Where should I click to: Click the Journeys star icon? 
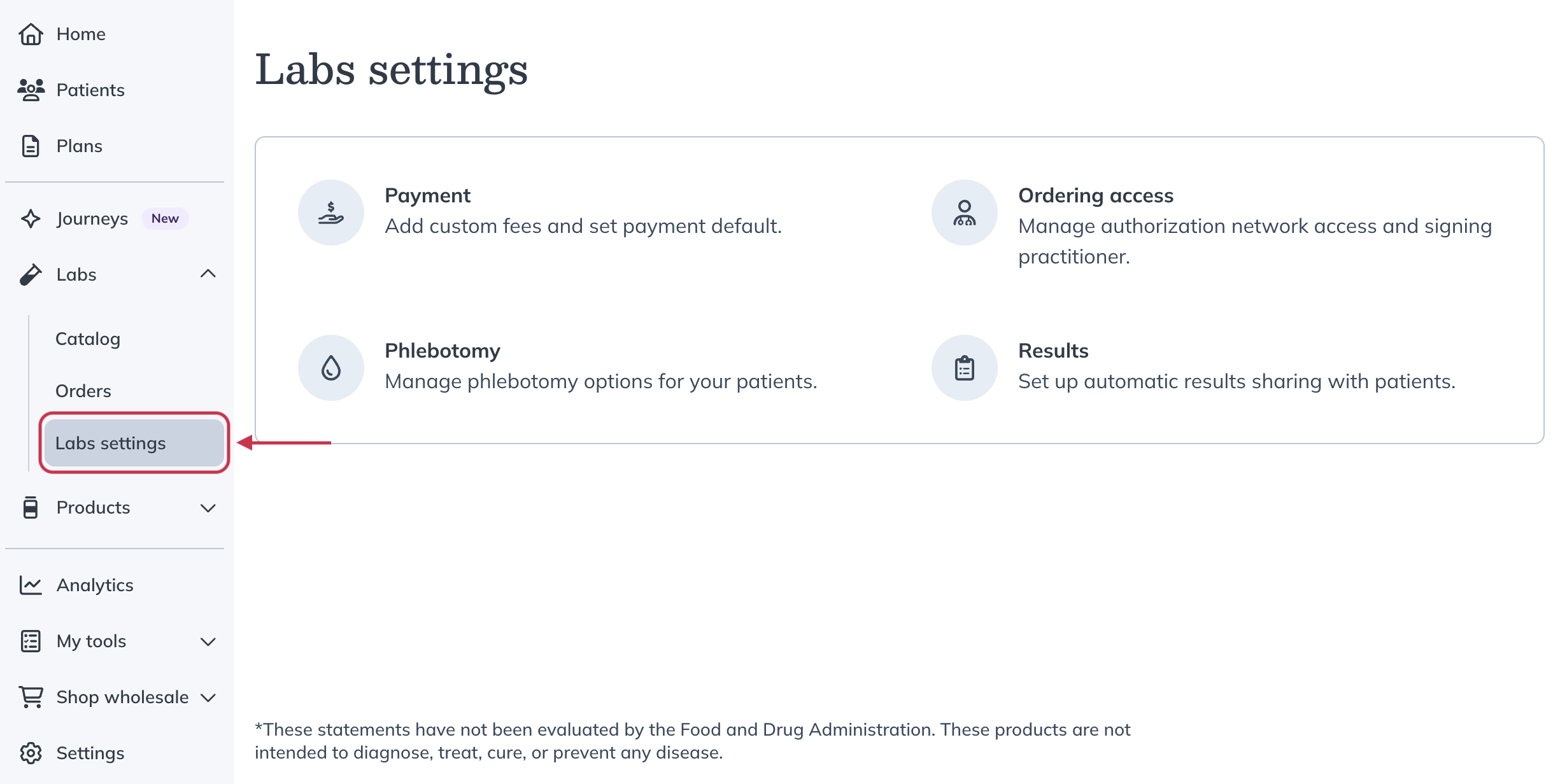(x=31, y=218)
